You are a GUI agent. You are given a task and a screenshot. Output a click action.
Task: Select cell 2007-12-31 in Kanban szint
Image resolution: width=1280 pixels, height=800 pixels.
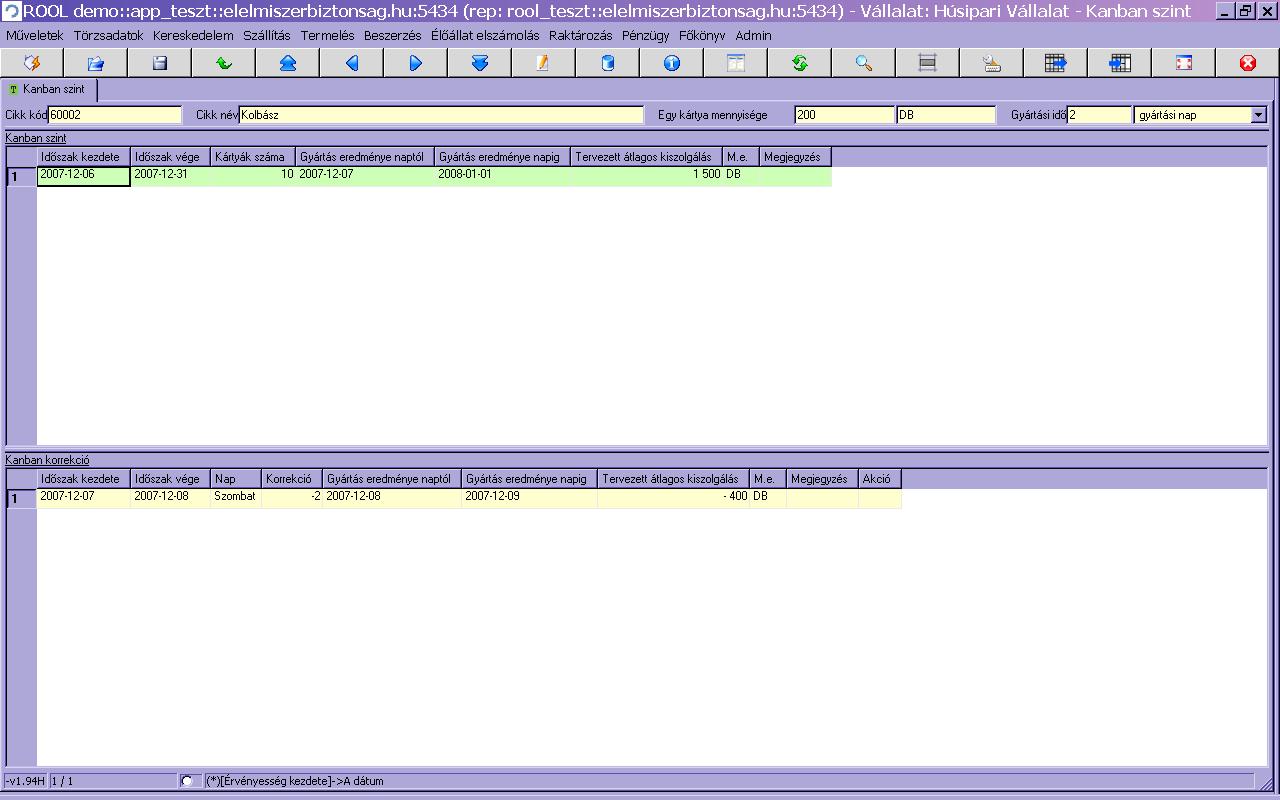(171, 176)
